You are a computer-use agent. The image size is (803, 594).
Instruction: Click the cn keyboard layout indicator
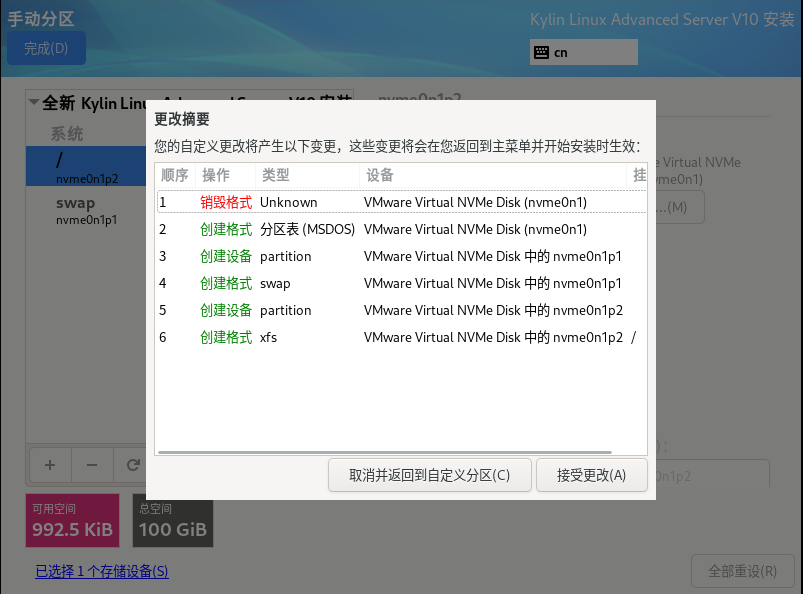[584, 52]
